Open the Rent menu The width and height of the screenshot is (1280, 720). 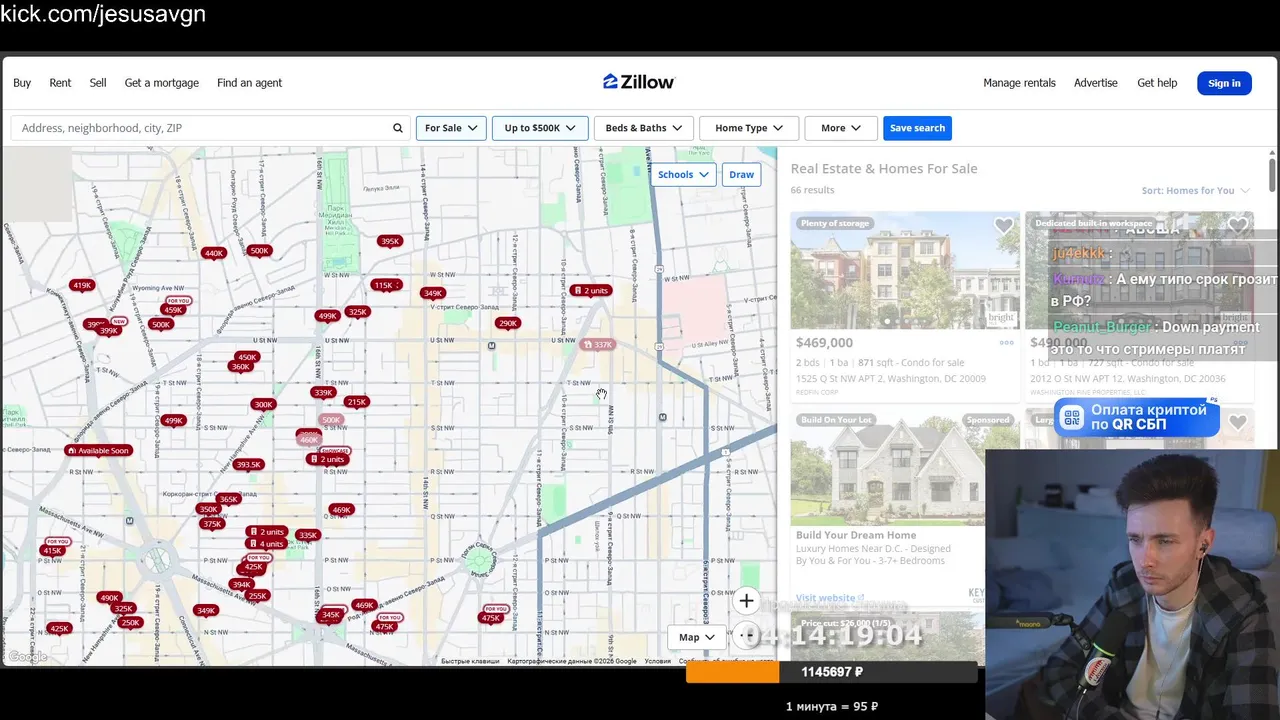(60, 83)
